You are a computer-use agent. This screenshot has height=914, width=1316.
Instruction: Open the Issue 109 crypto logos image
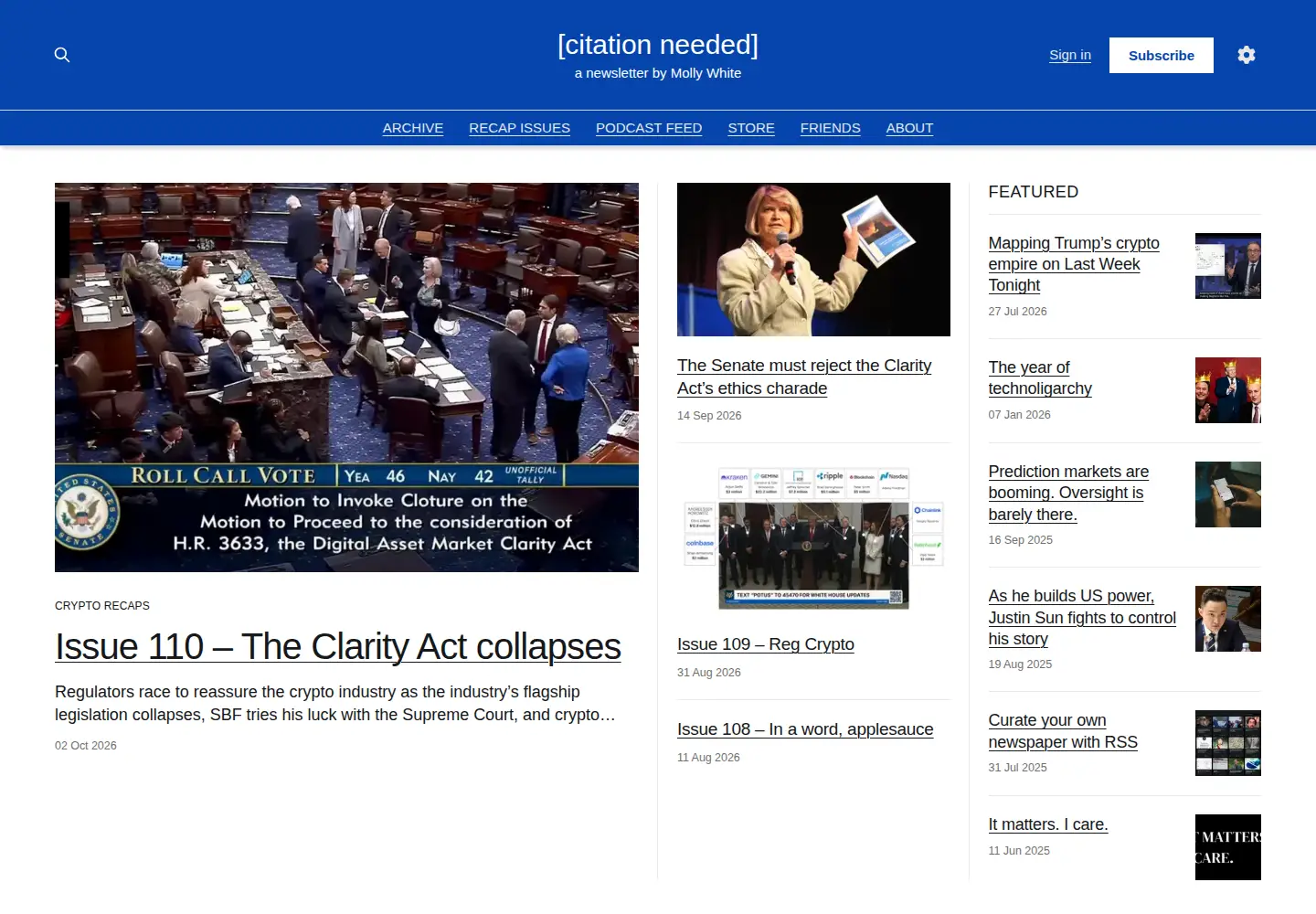point(813,538)
